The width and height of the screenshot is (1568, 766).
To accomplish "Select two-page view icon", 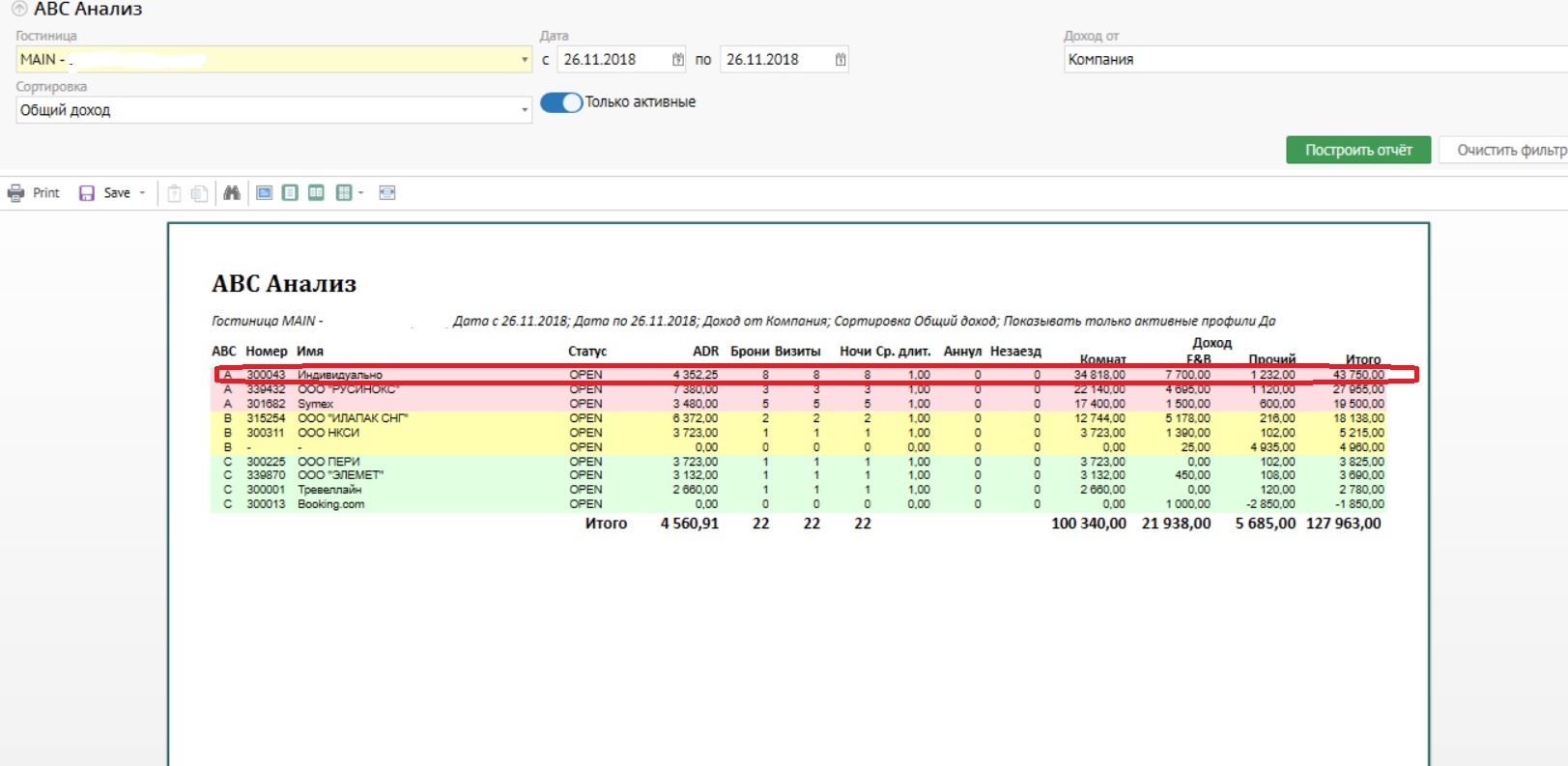I will pyautogui.click(x=316, y=193).
